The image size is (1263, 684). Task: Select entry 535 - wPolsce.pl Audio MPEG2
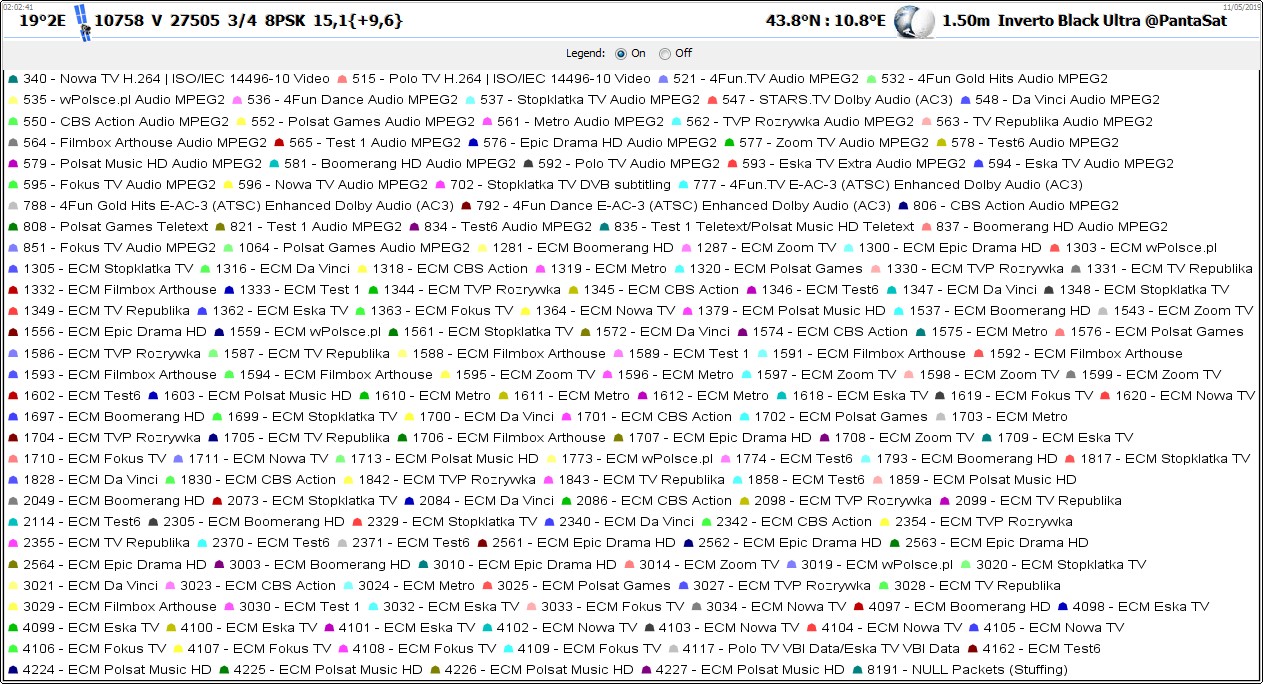[124, 100]
